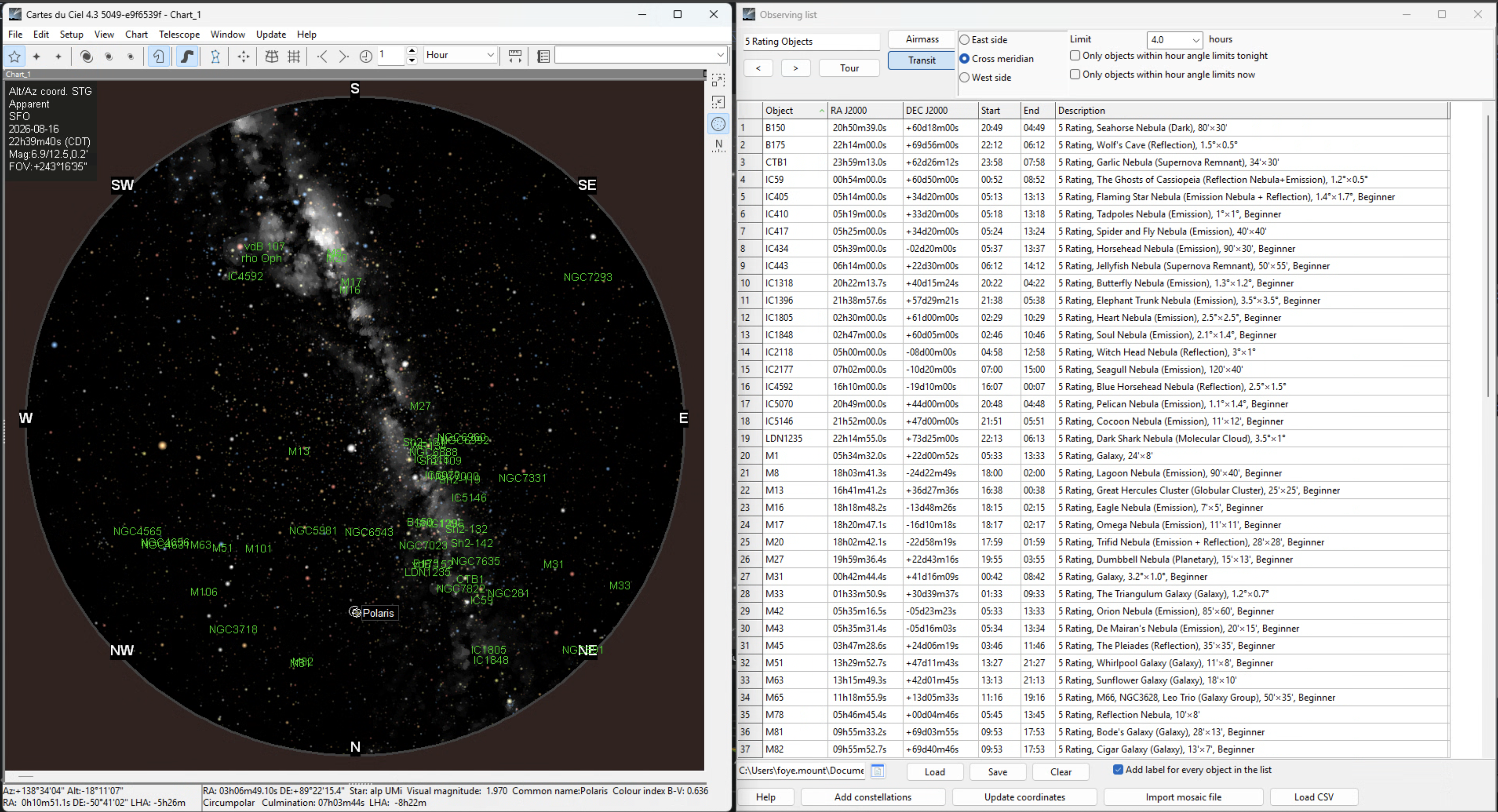1498x812 pixels.
Task: Show constellation figures icon
Action: point(215,56)
